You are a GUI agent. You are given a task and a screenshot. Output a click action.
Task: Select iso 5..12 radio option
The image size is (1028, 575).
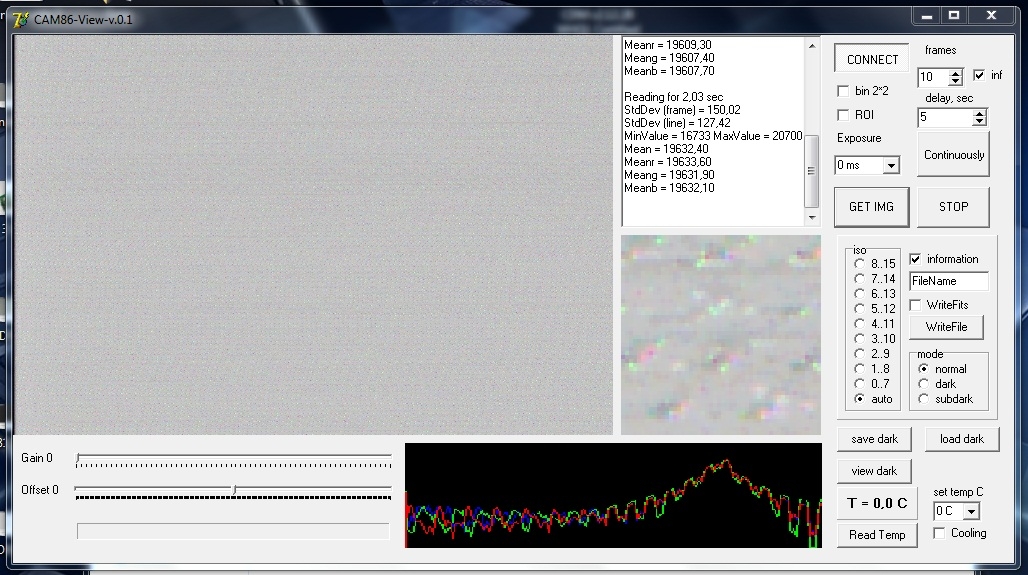click(860, 309)
